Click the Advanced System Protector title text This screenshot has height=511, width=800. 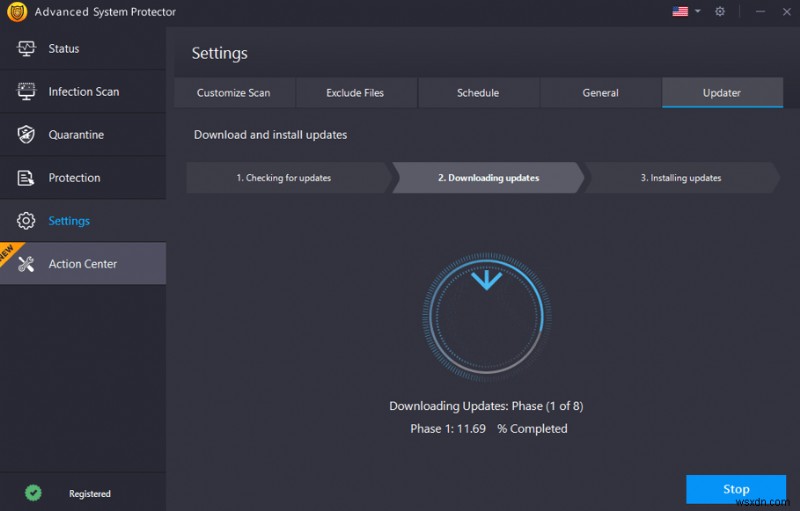coord(105,12)
